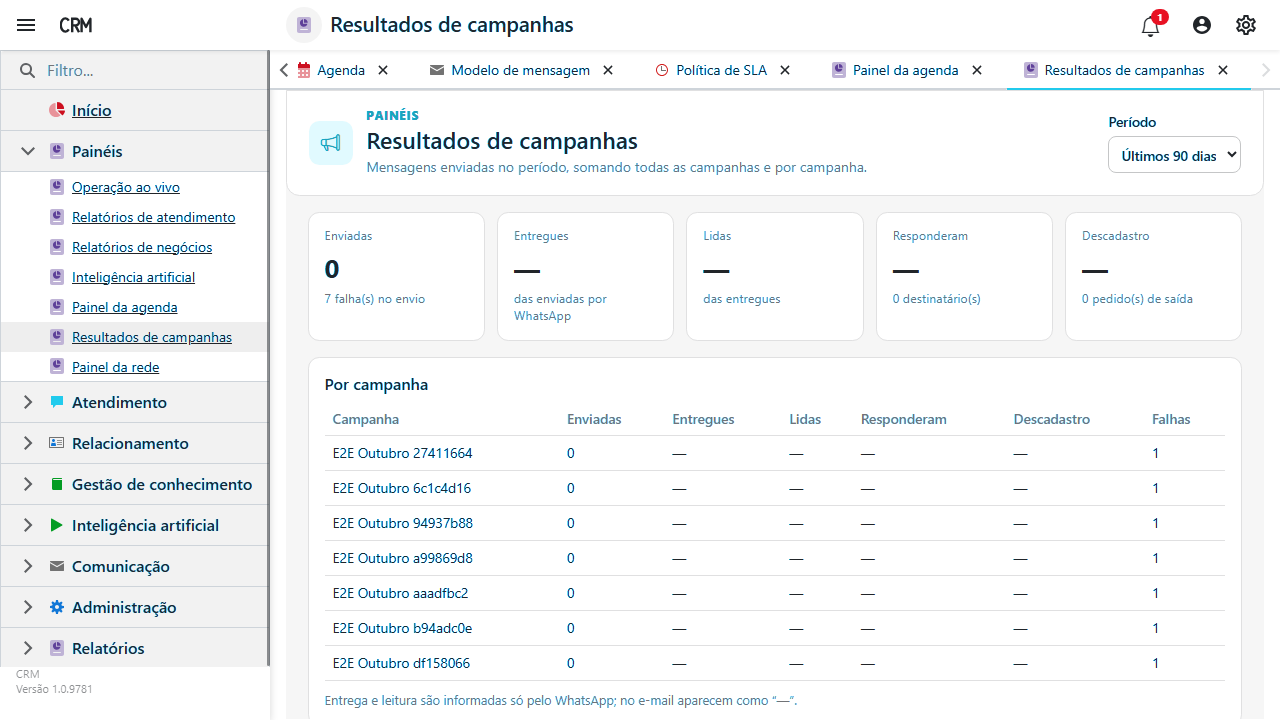Click the Comunicação envelope icon

point(57,566)
